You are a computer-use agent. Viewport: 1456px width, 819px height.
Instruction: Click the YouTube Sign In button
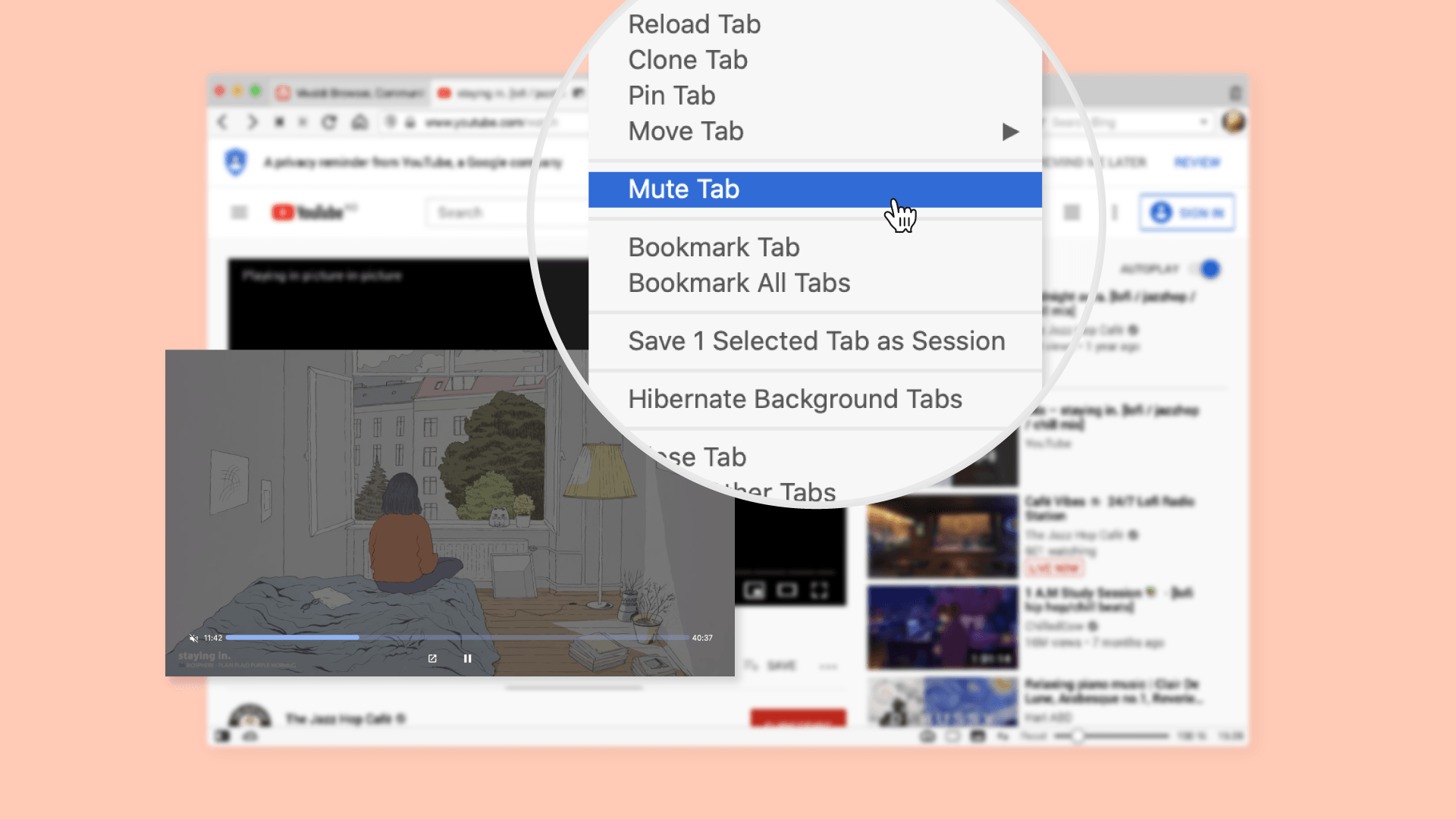pos(1187,213)
